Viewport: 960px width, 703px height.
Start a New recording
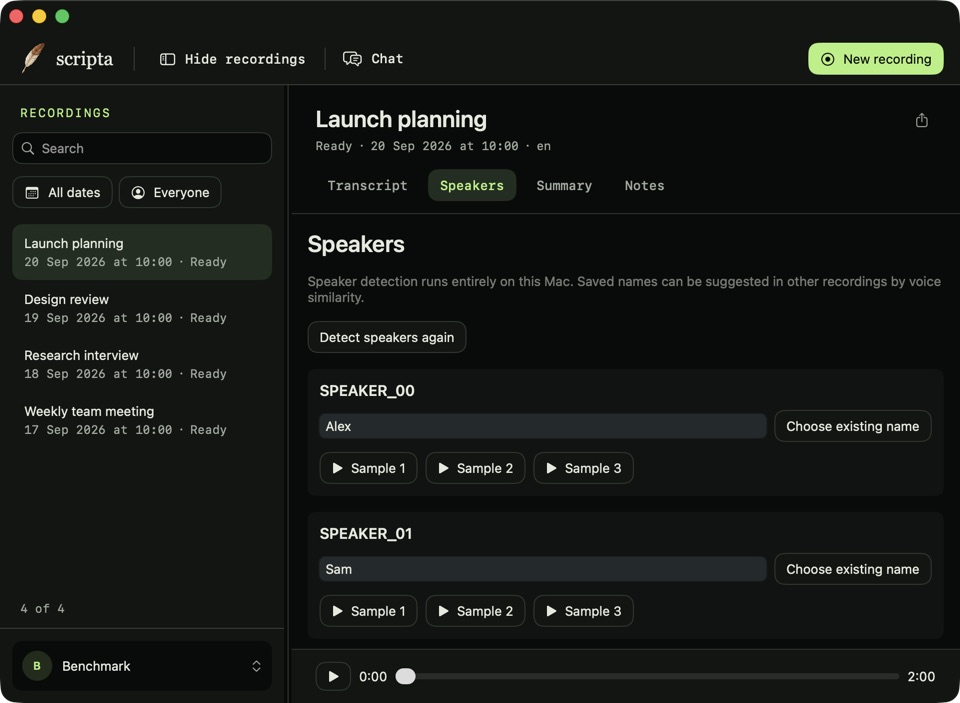tap(876, 59)
